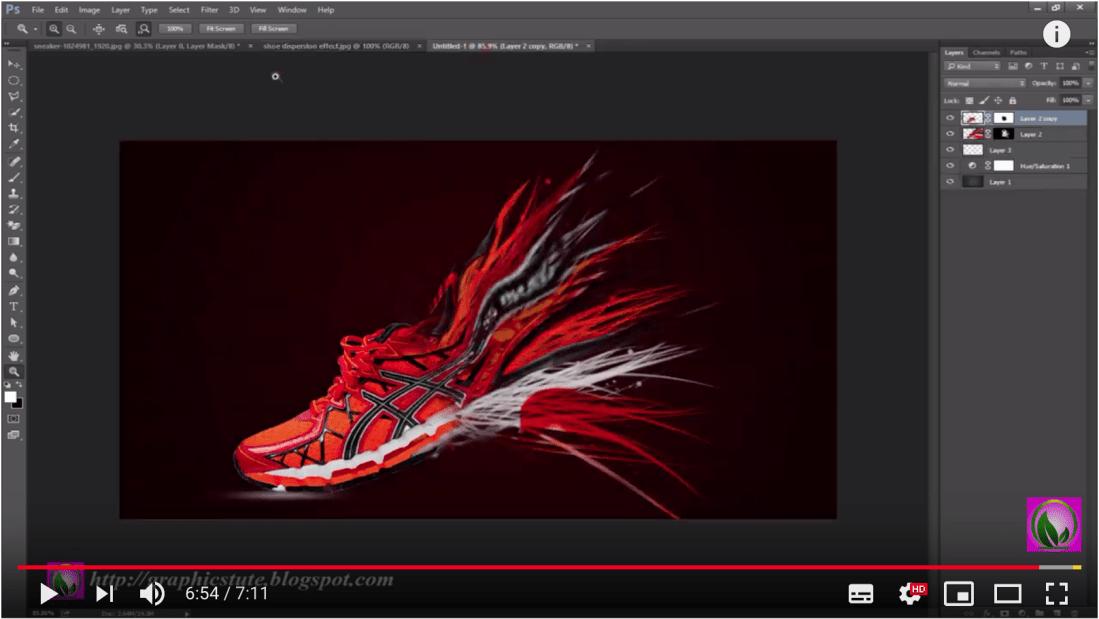
Task: Select the Move tool
Action: click(x=14, y=64)
